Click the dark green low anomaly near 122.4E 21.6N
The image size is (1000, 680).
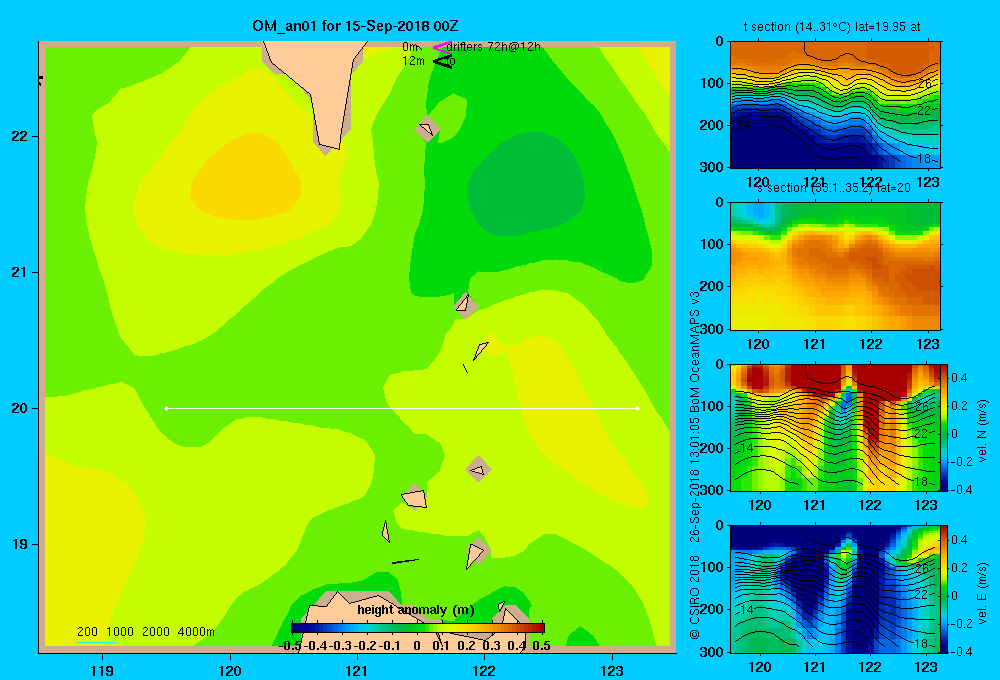pos(526,185)
